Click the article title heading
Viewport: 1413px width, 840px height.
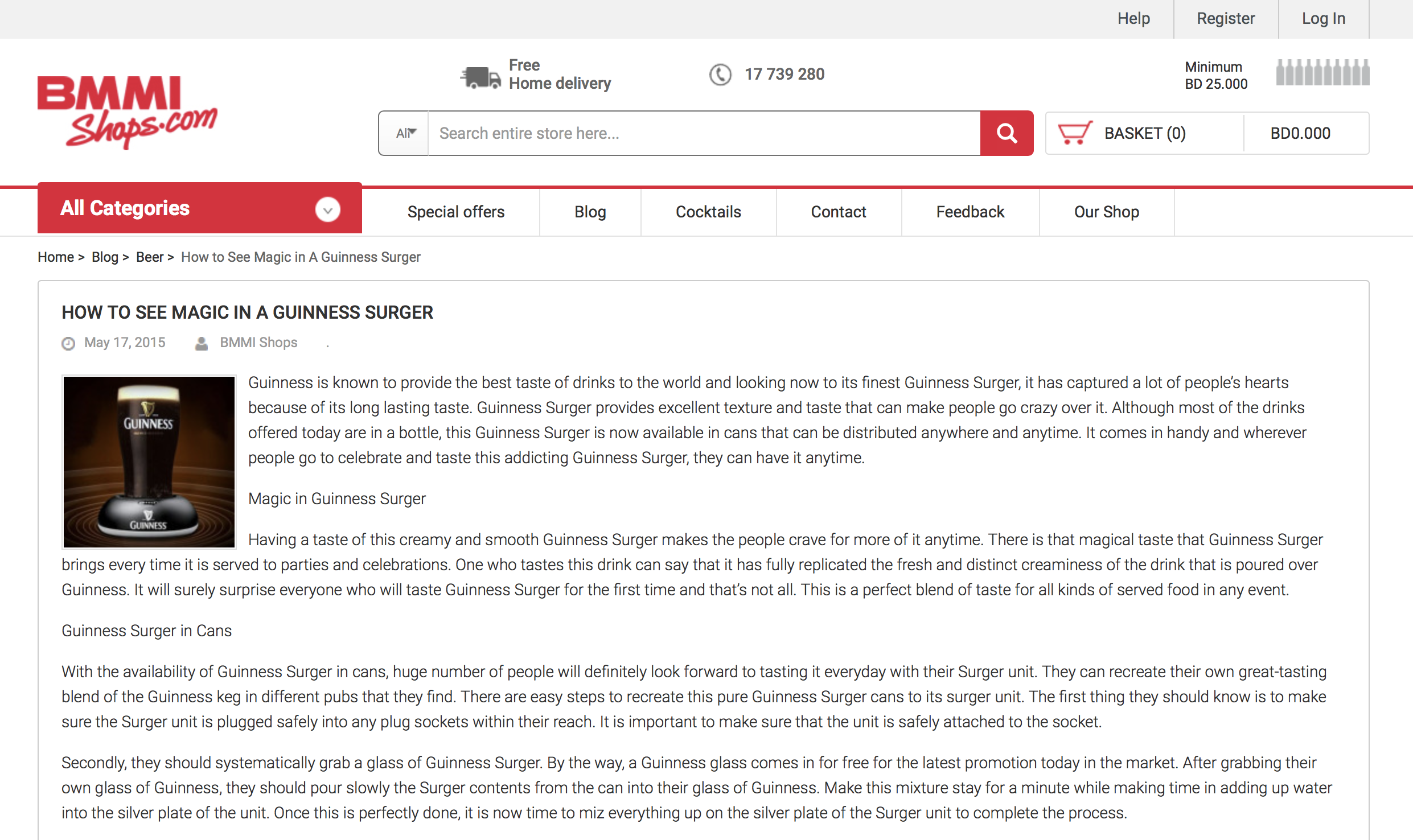[247, 312]
